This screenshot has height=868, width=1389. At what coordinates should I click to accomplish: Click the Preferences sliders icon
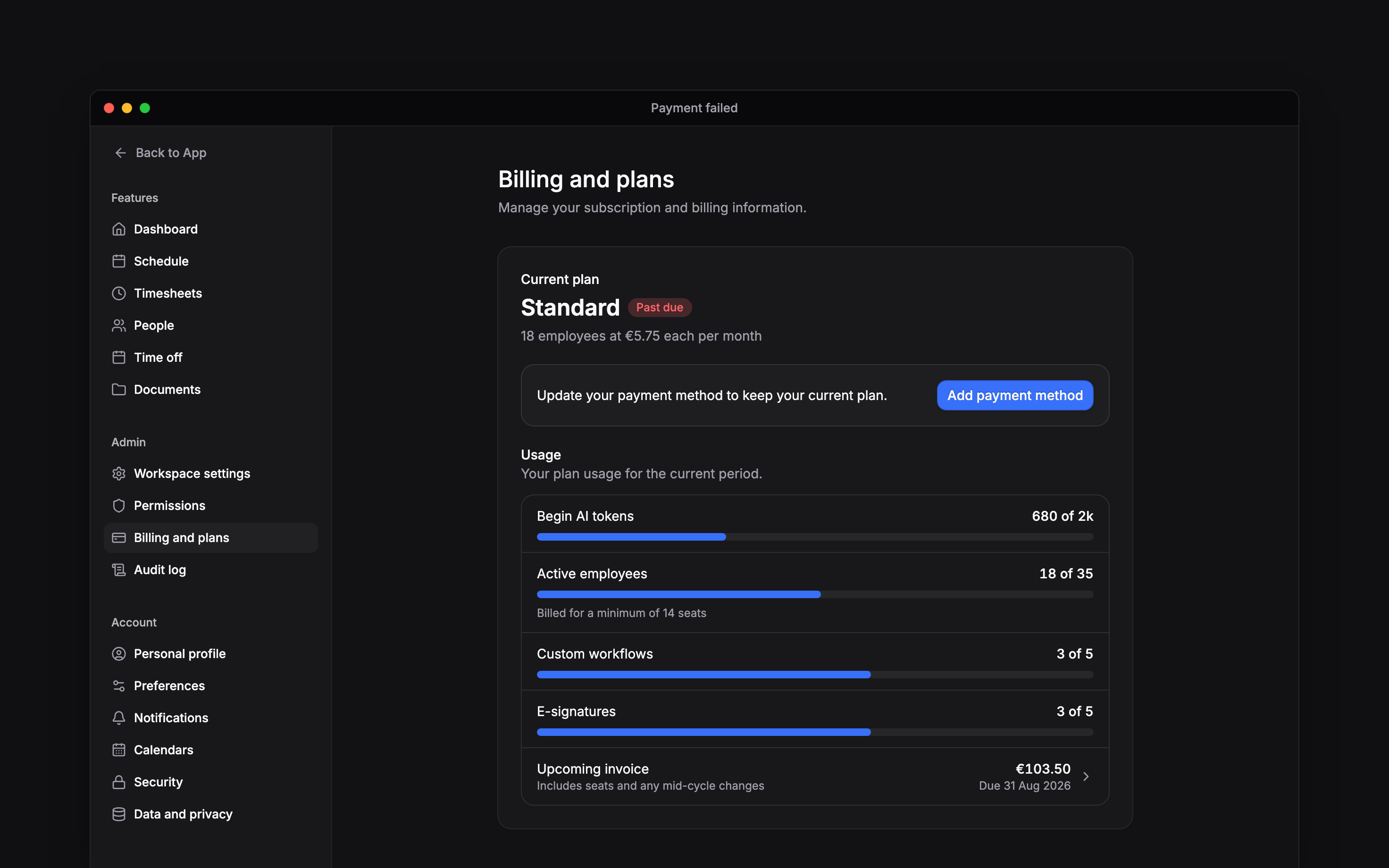point(119,686)
